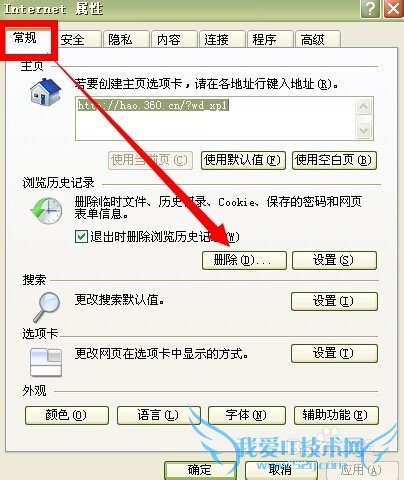Toggle 退出时删除浏览历史记录 checkbox
Screen dimensions: 404x480
tap(81, 237)
